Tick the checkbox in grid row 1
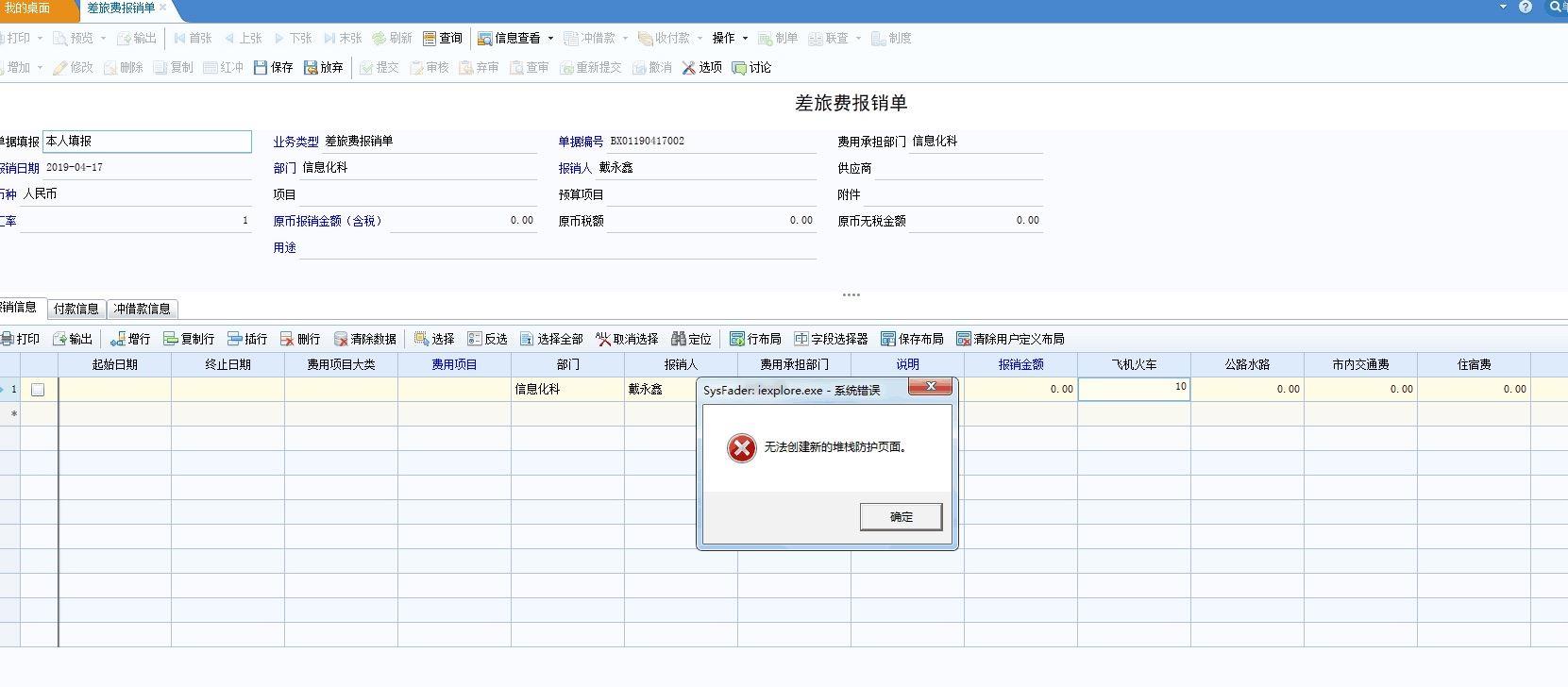 point(38,389)
